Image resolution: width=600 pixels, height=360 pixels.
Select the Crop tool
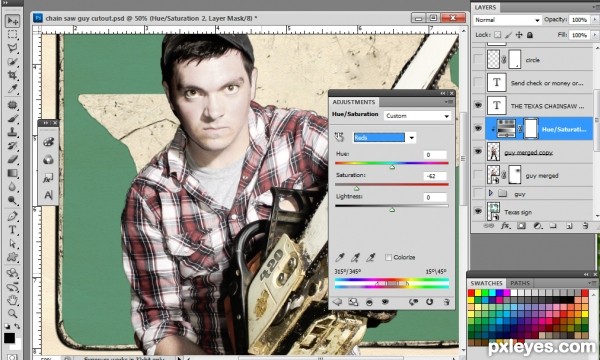click(x=12, y=75)
